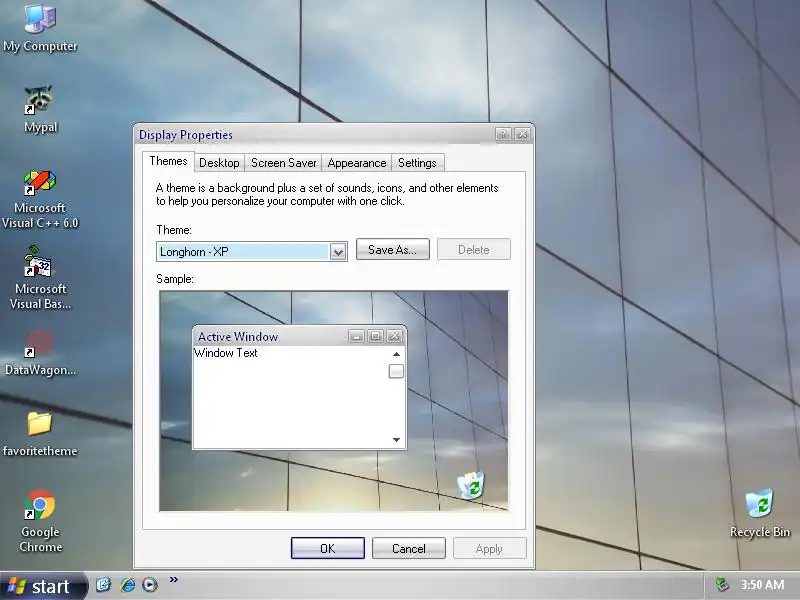Click the Display Properties title bar

(x=334, y=135)
